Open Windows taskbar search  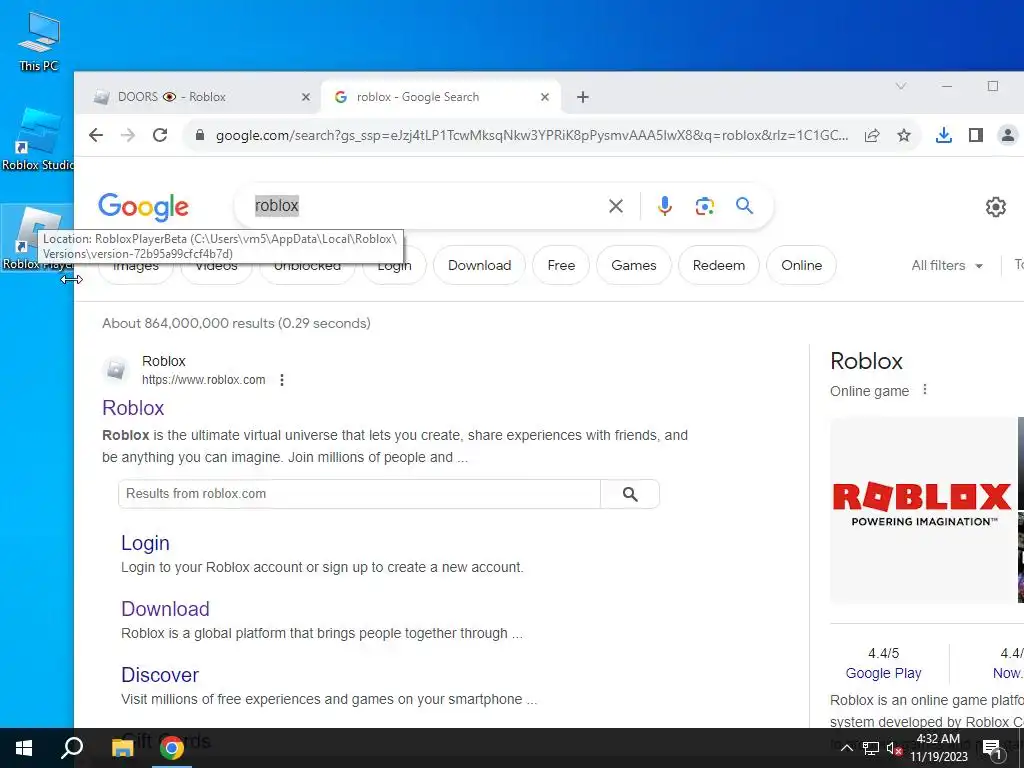coord(72,748)
